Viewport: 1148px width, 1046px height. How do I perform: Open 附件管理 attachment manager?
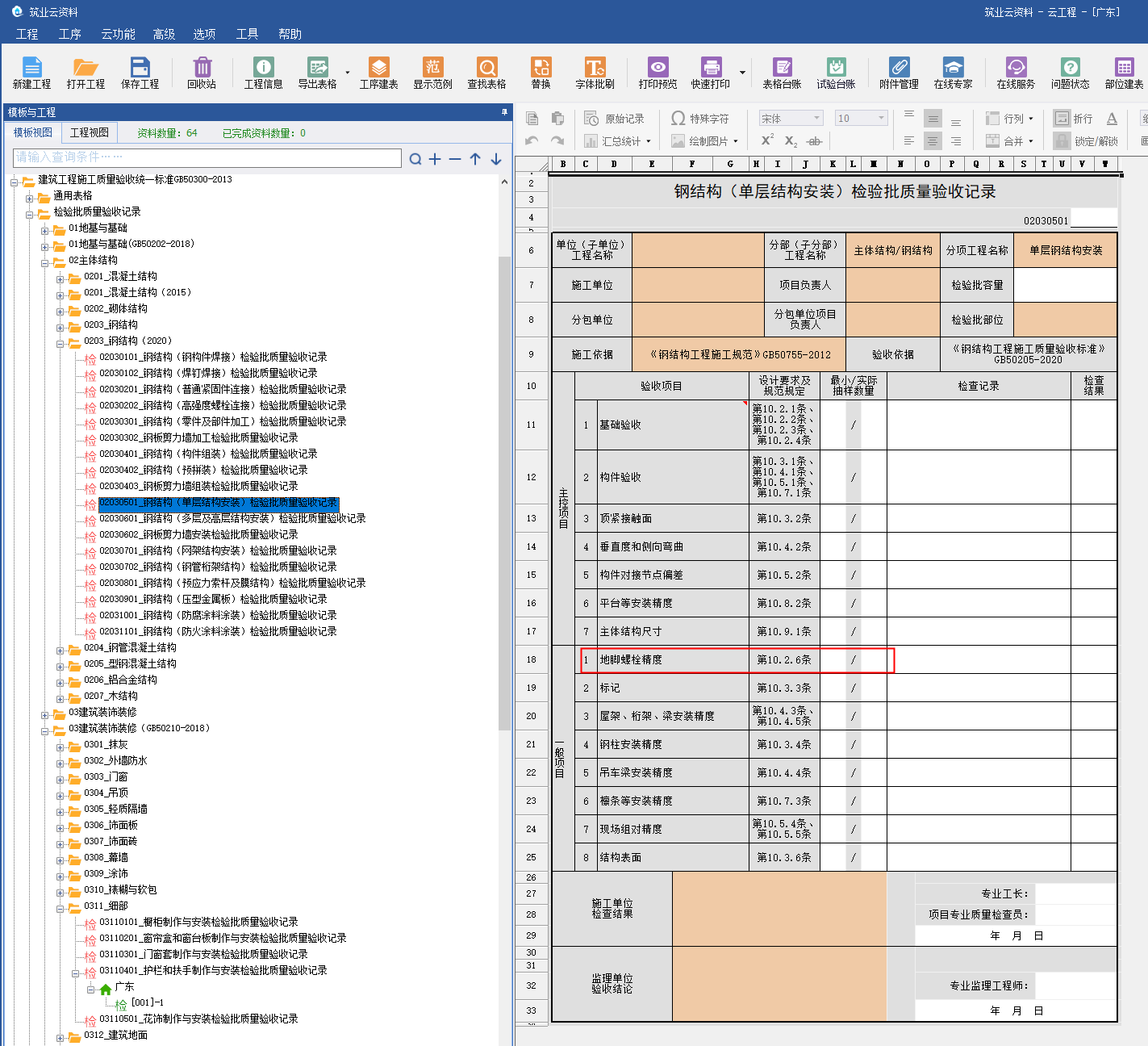pos(899,73)
